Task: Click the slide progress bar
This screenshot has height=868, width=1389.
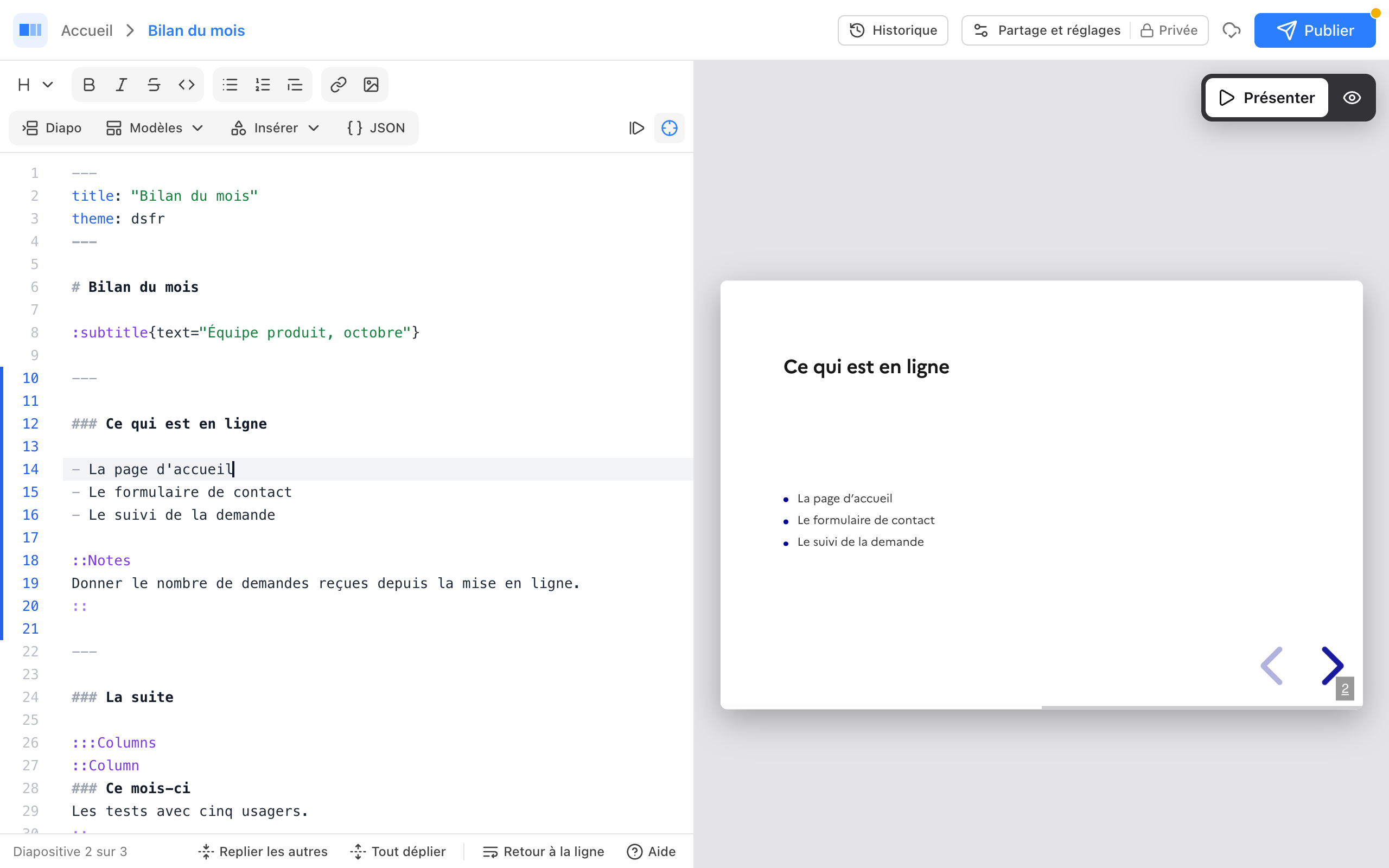Action: (1041, 707)
